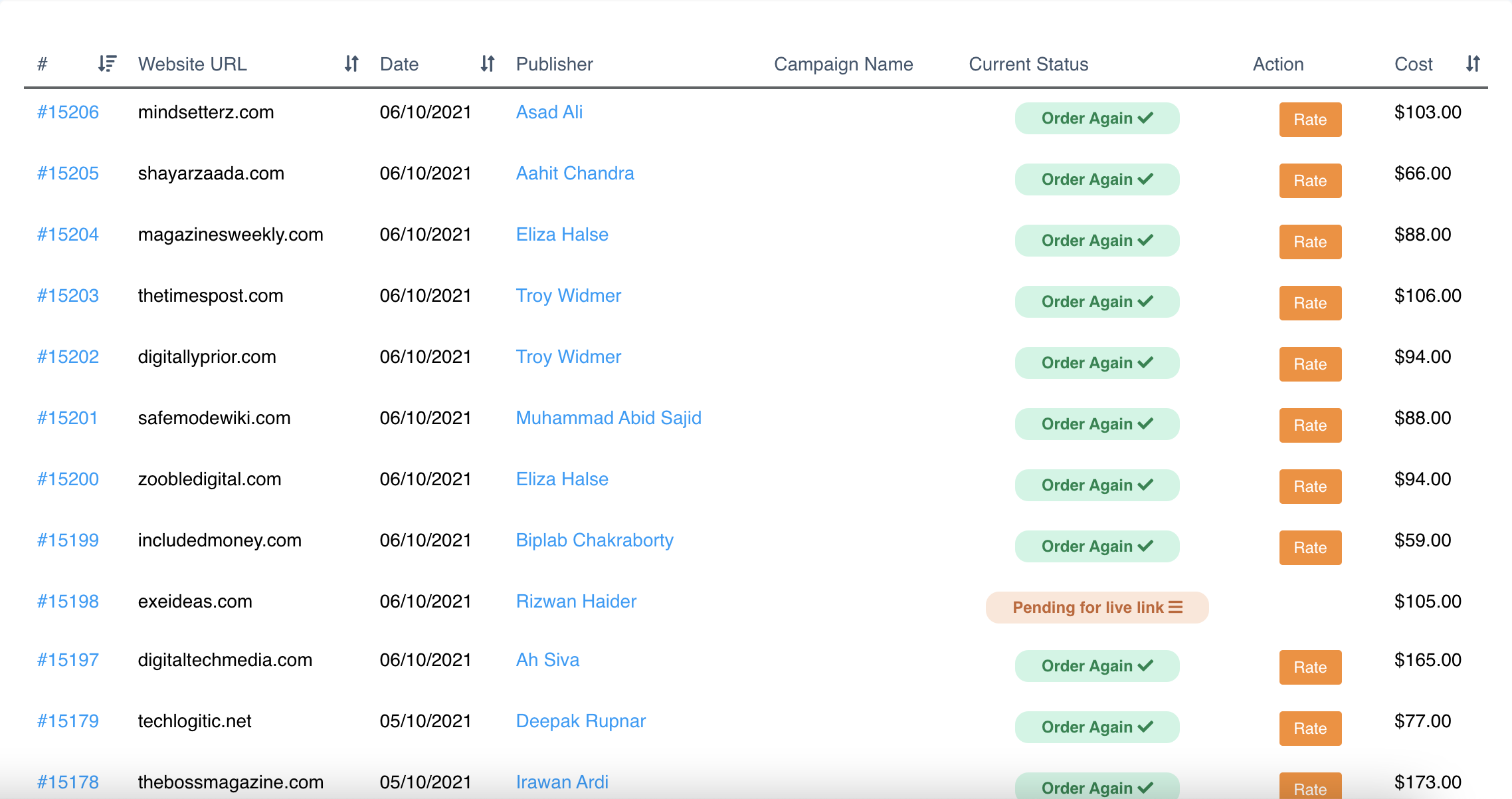Open order #15200 link
This screenshot has height=799, width=1512.
click(68, 479)
